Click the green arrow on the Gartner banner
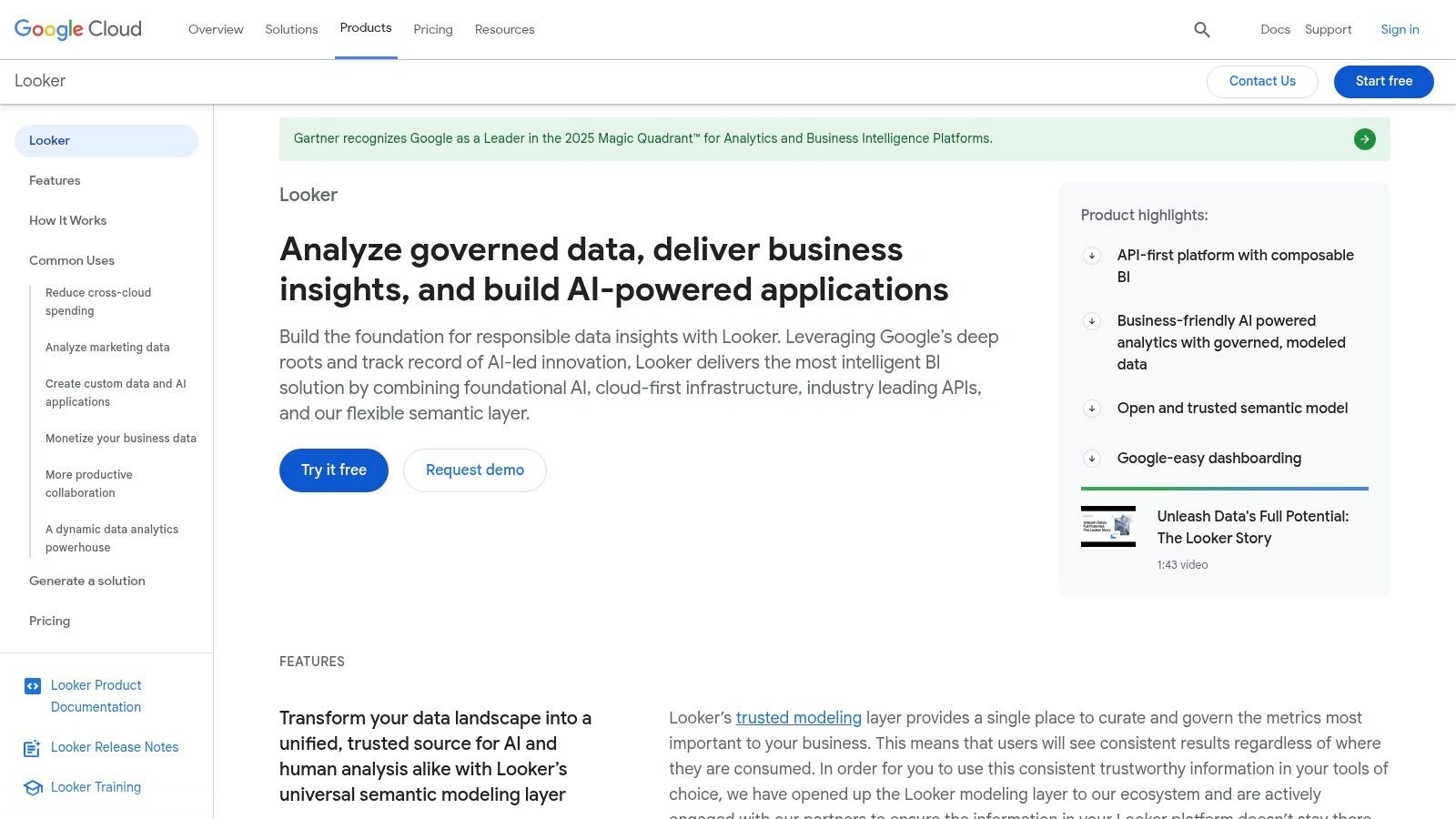 [1364, 138]
